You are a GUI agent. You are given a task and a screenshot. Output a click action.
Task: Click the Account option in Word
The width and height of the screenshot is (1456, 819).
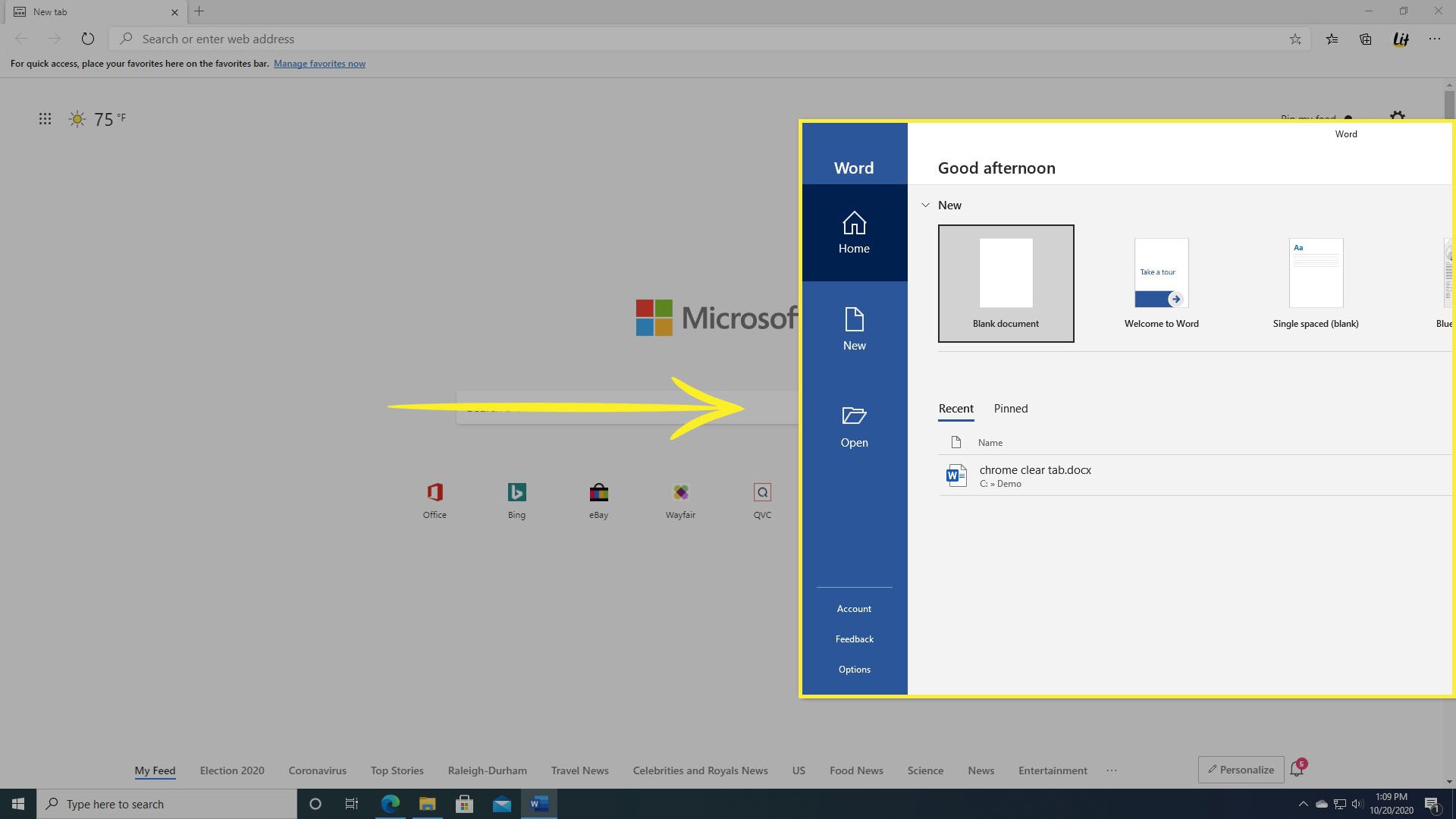click(x=854, y=608)
